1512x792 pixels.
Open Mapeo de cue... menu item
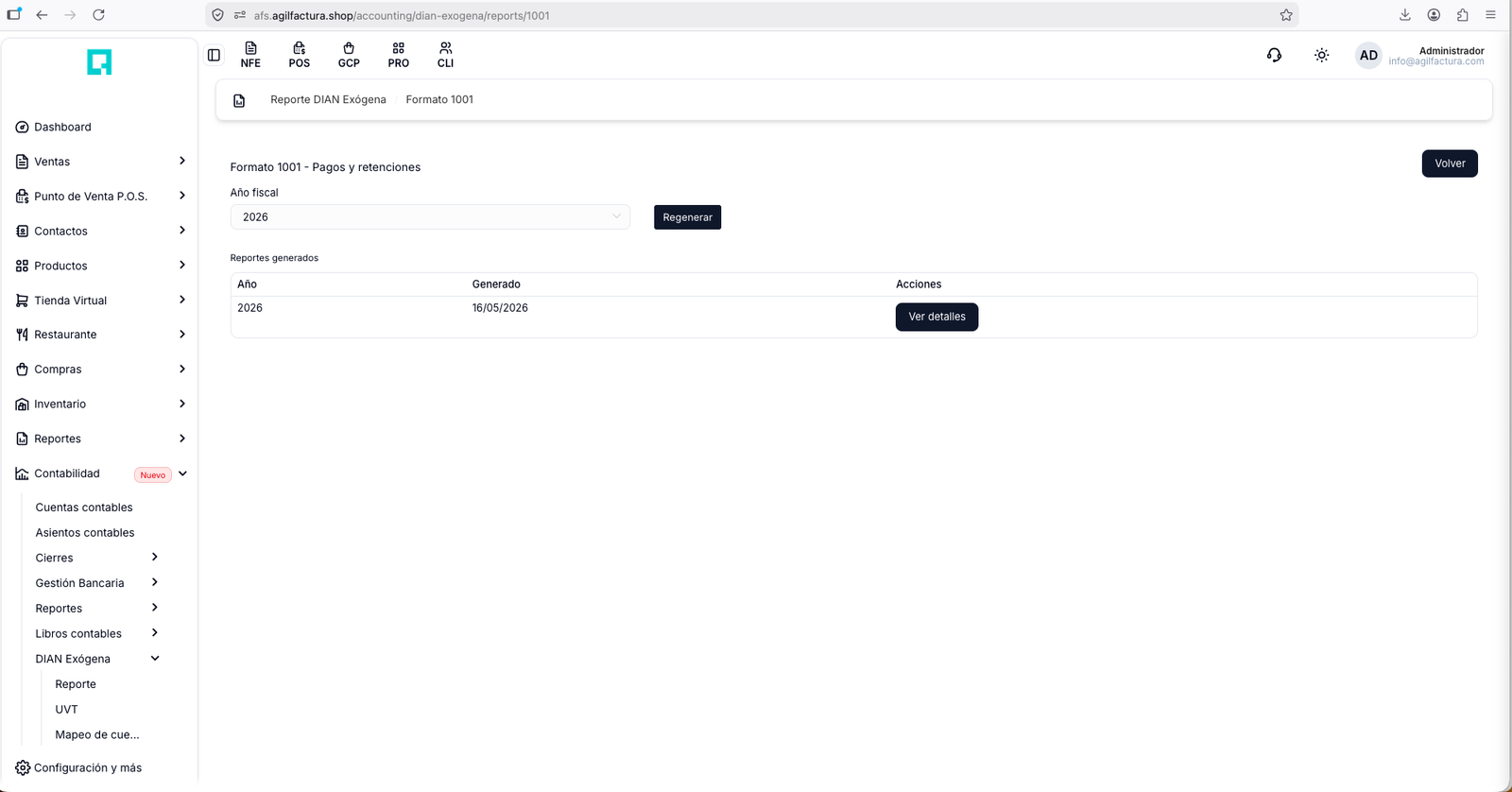(97, 734)
